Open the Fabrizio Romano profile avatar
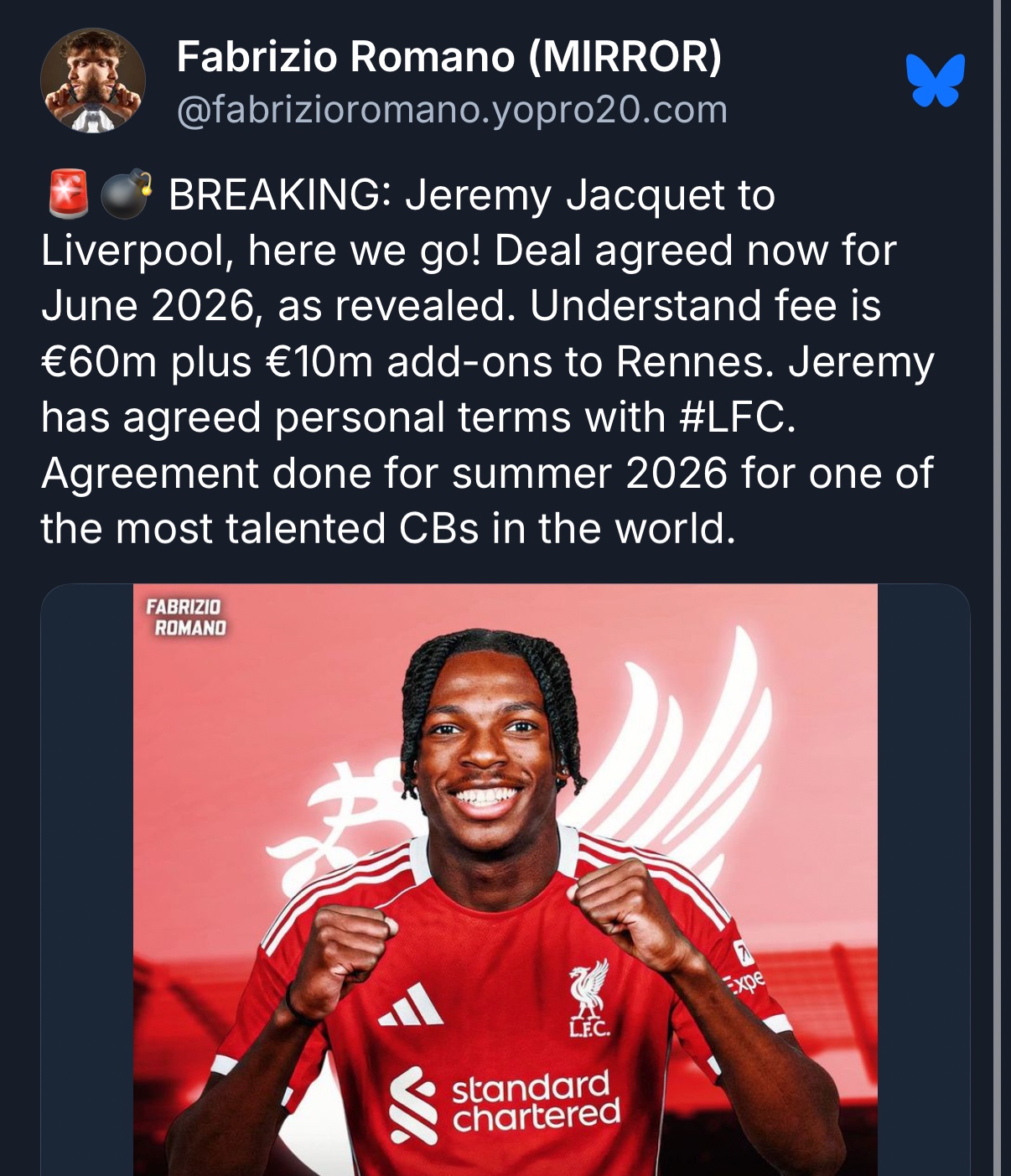Image resolution: width=1011 pixels, height=1176 pixels. (x=93, y=81)
